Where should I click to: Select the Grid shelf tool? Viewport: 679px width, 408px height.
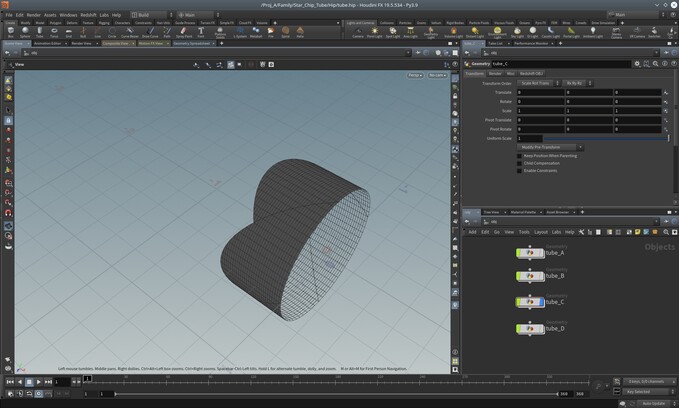[x=68, y=32]
